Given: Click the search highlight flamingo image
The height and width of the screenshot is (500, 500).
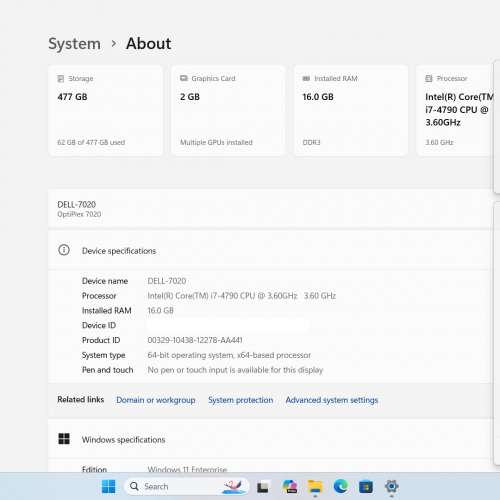Looking at the screenshot, I should 233,486.
